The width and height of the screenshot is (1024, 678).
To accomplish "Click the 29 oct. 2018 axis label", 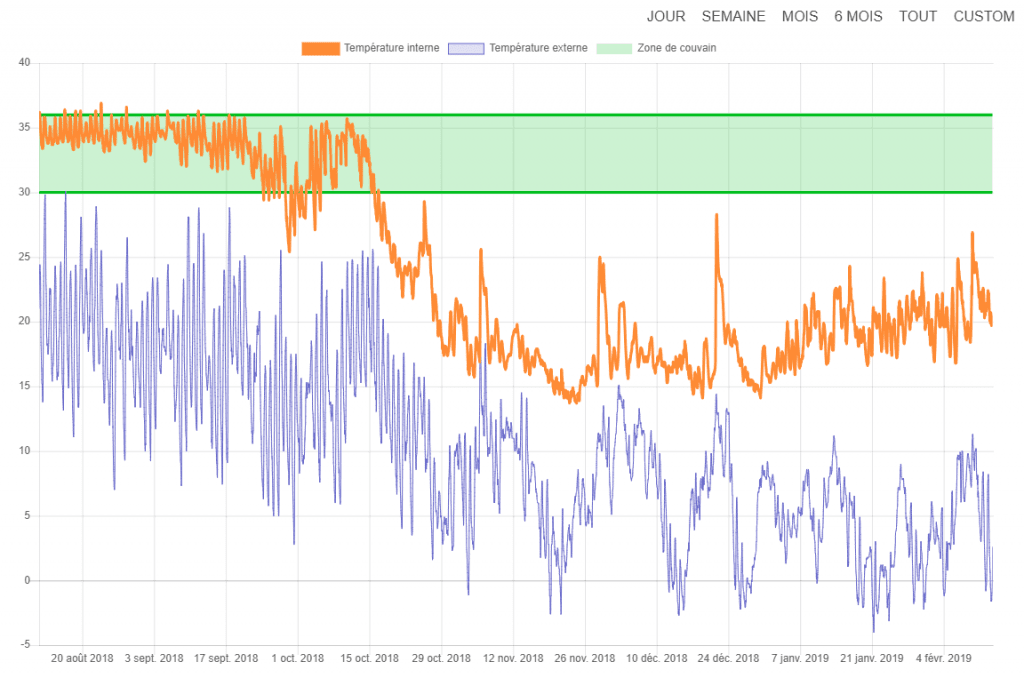I will point(441,658).
